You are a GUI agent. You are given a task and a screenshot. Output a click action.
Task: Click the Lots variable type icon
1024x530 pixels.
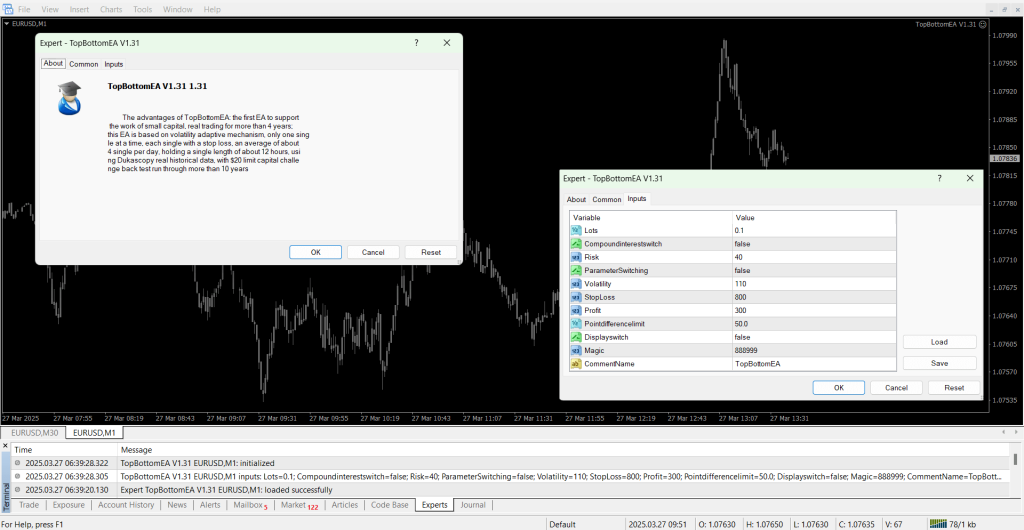[576, 230]
